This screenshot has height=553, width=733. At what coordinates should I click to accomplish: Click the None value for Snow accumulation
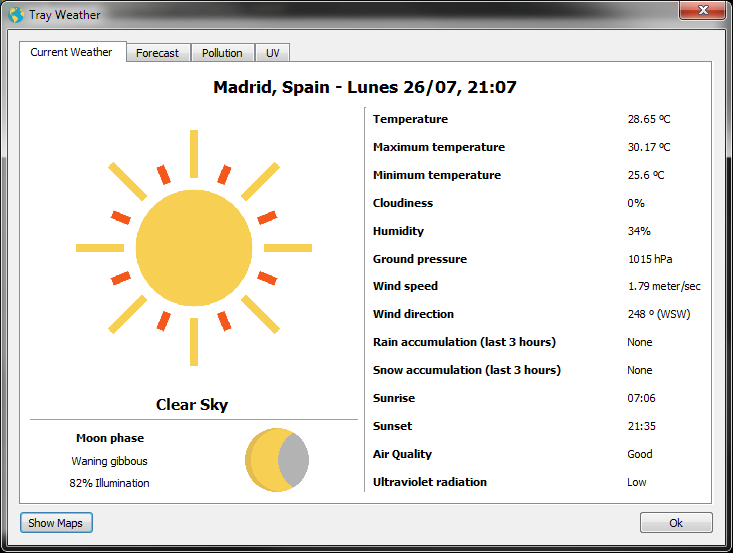tap(640, 370)
